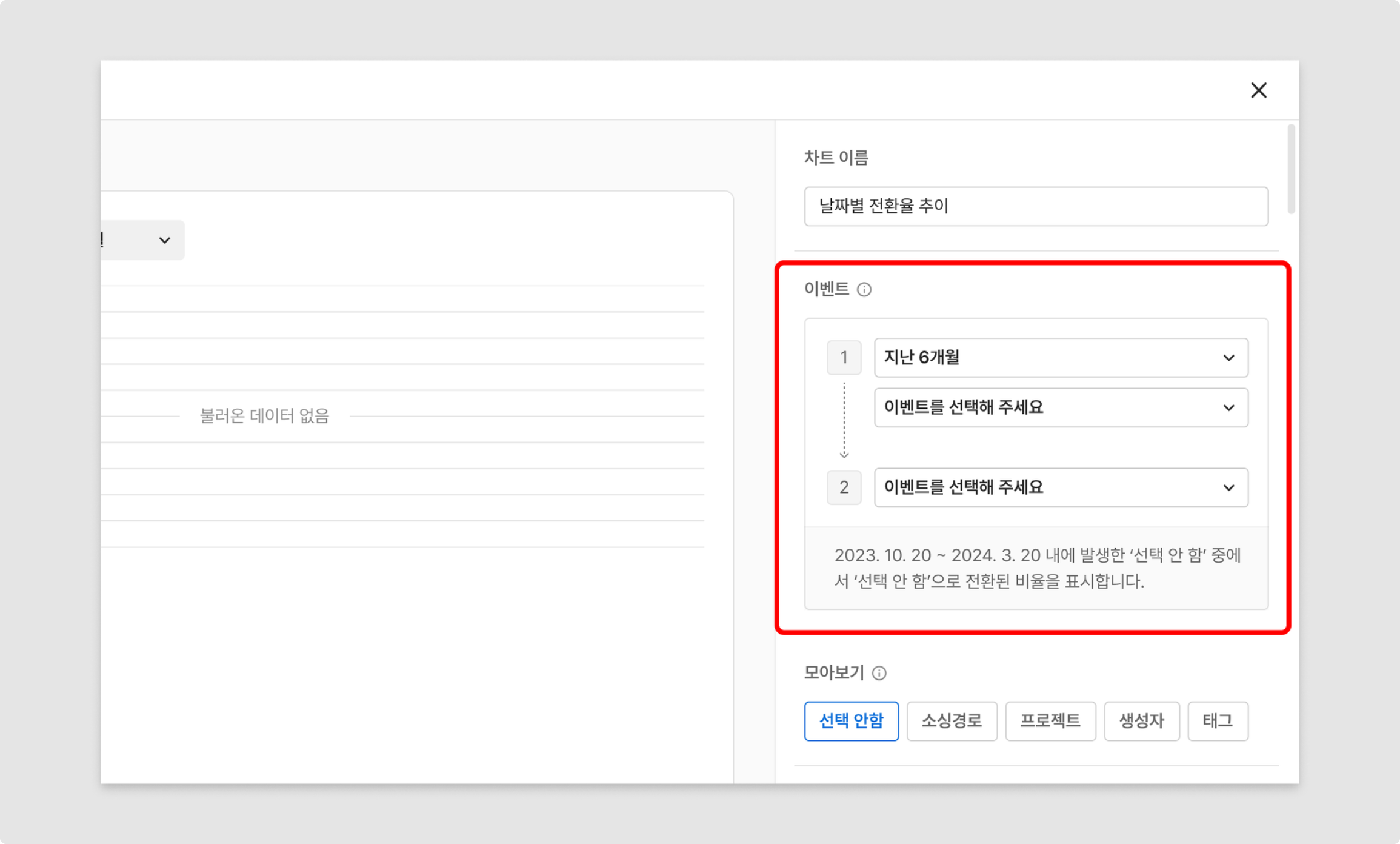The width and height of the screenshot is (1400, 844).
Task: Select 프로젝트 grouping option
Action: point(1050,721)
